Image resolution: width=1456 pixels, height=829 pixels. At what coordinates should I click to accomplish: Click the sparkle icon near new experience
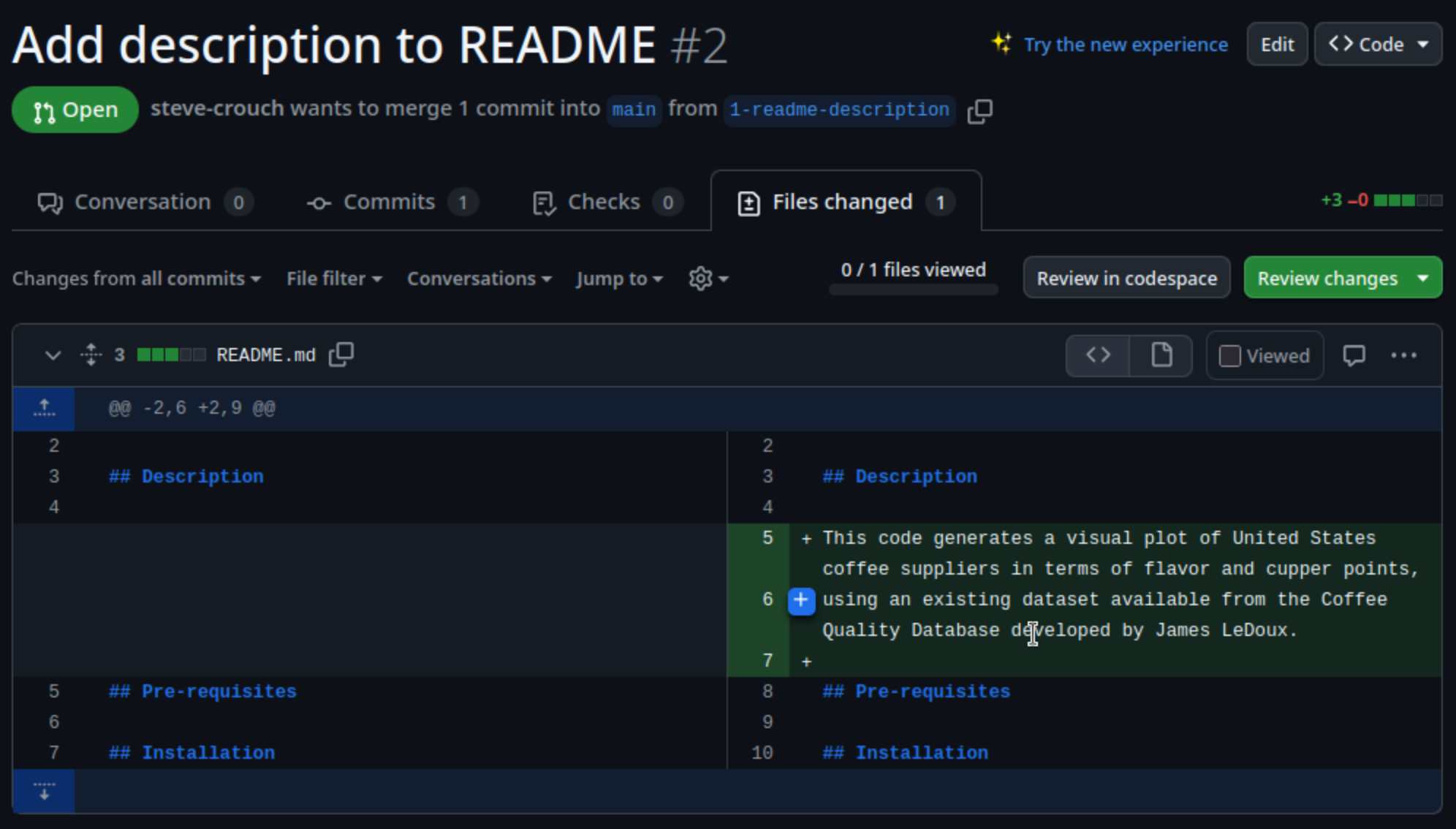point(1002,44)
